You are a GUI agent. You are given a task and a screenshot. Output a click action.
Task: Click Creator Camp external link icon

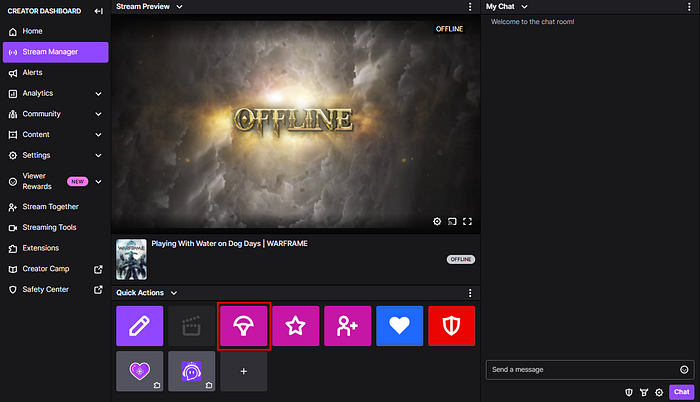tap(98, 269)
